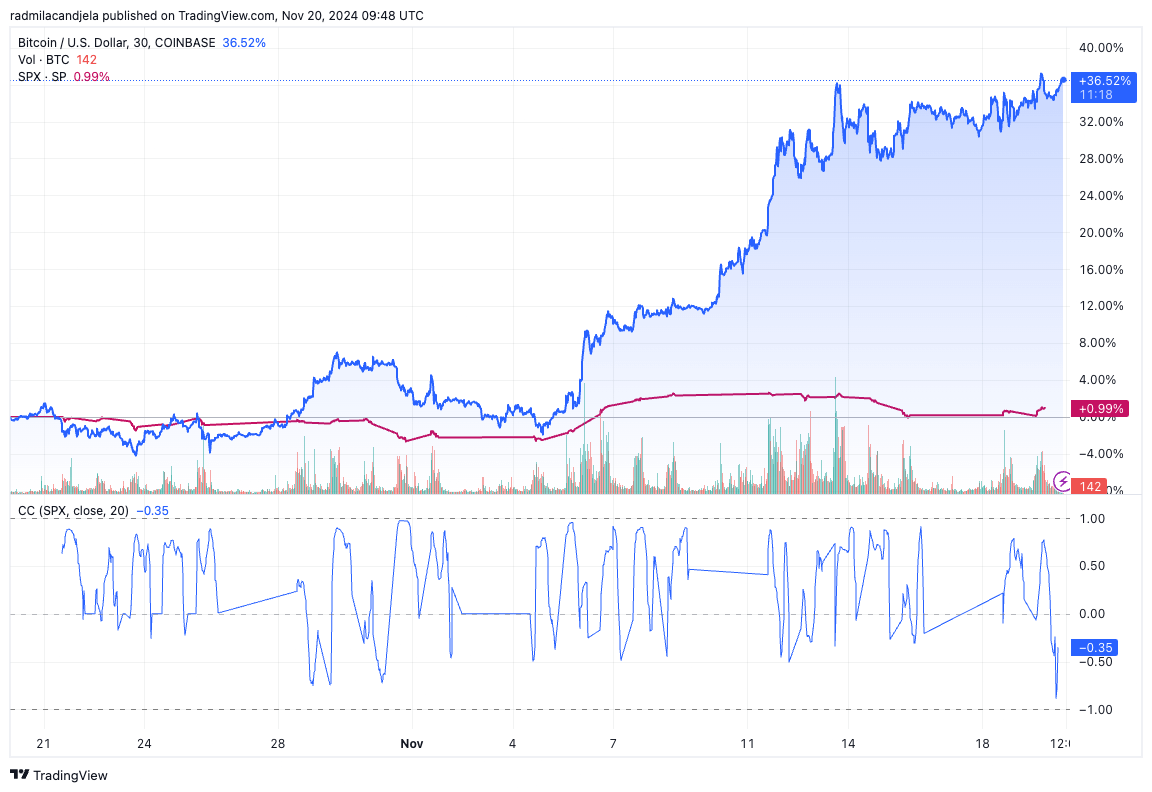Click the 18 date label on the time axis
Screen dimensions: 1152x792
(x=982, y=744)
